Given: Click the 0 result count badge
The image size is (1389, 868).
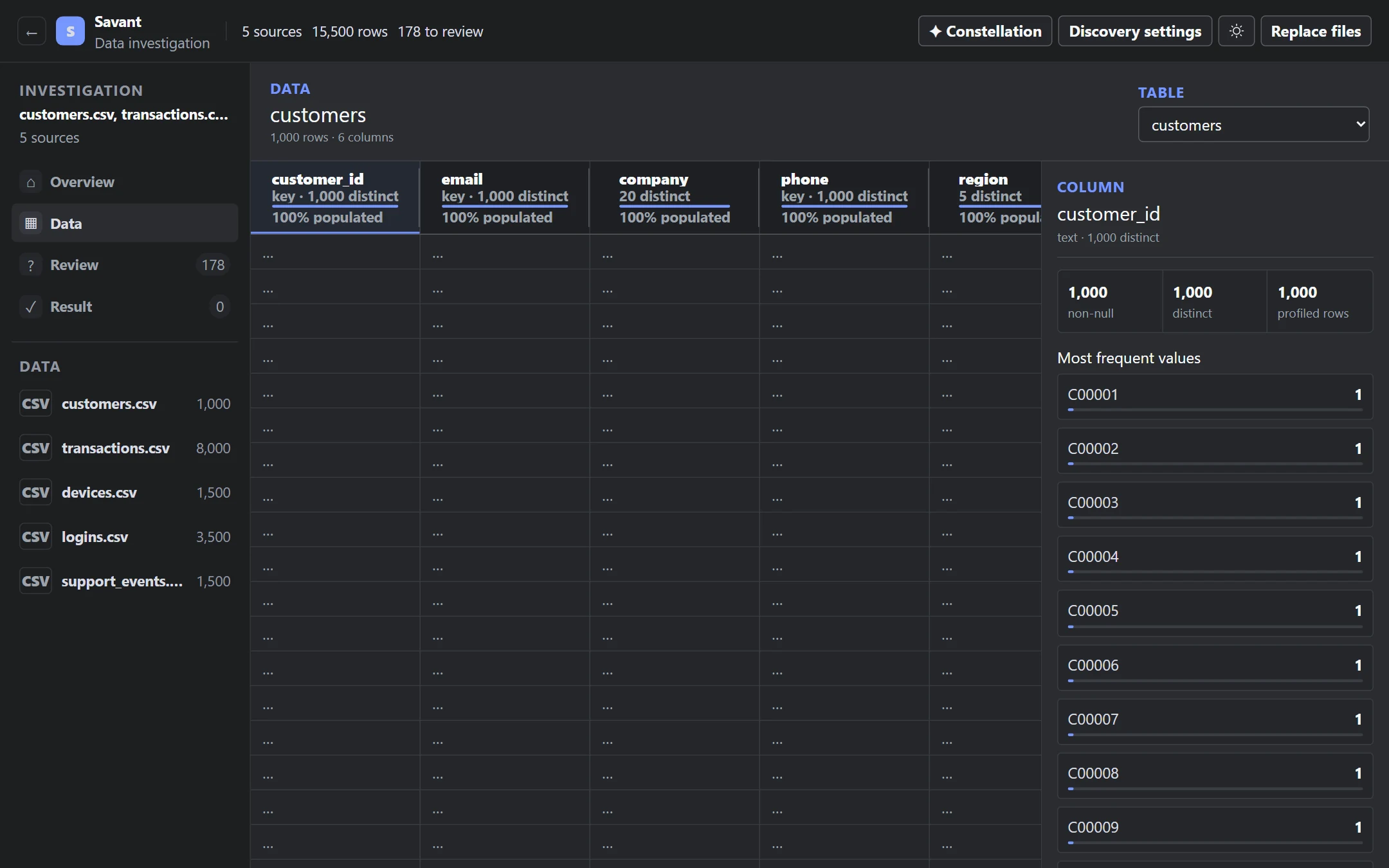Looking at the screenshot, I should click(220, 307).
